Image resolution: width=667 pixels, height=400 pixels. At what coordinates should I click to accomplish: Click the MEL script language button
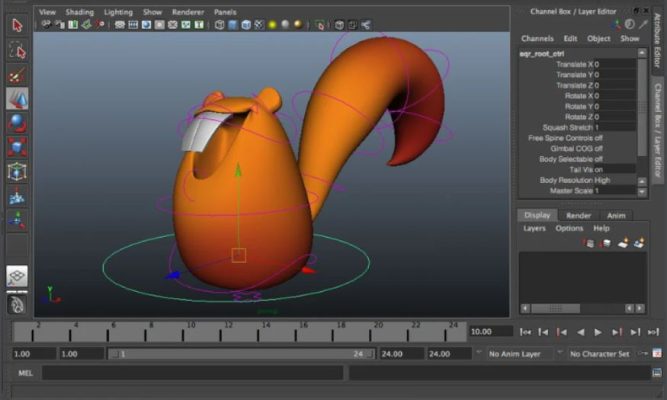pos(26,373)
